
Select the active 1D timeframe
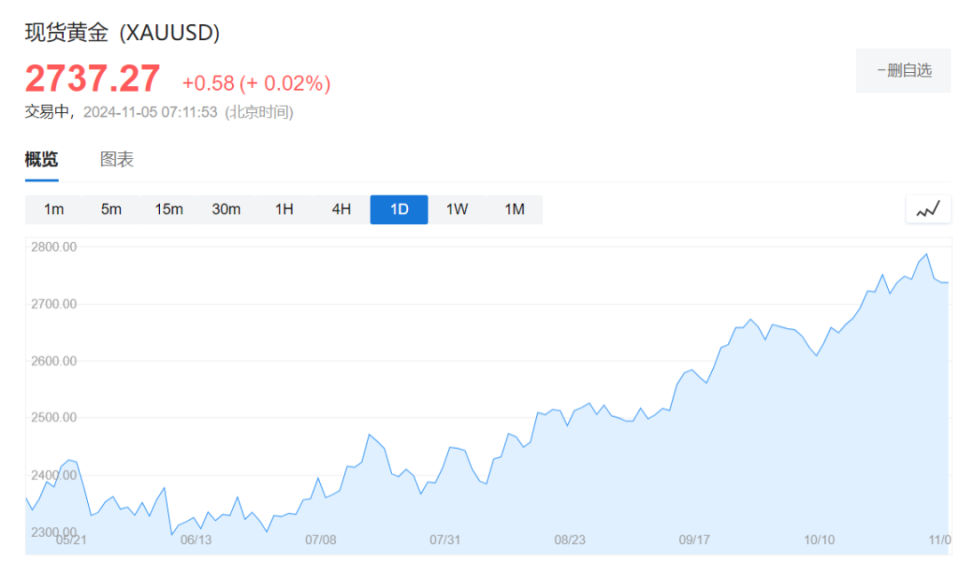click(x=399, y=210)
